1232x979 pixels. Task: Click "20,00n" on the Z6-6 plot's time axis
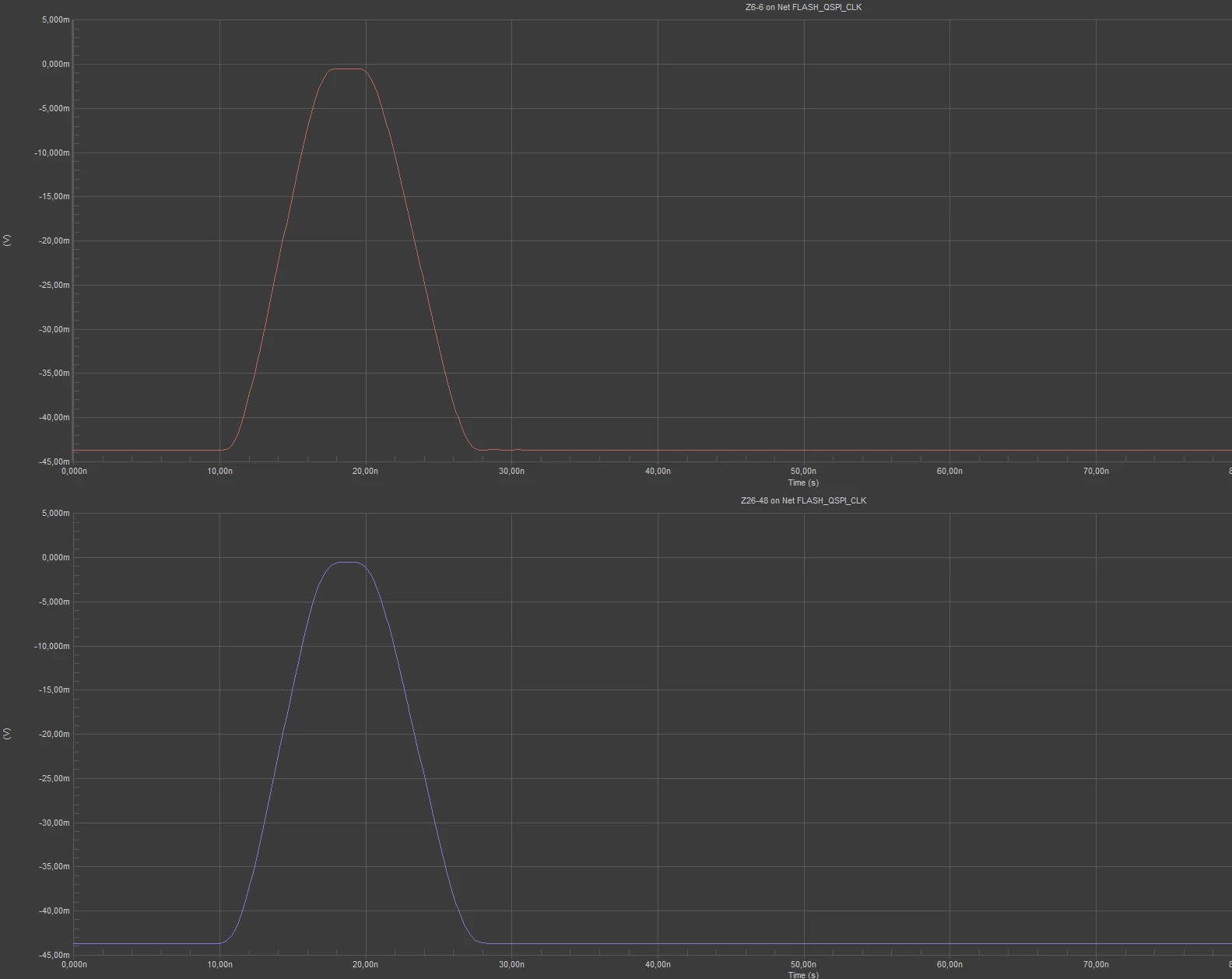pyautogui.click(x=365, y=471)
